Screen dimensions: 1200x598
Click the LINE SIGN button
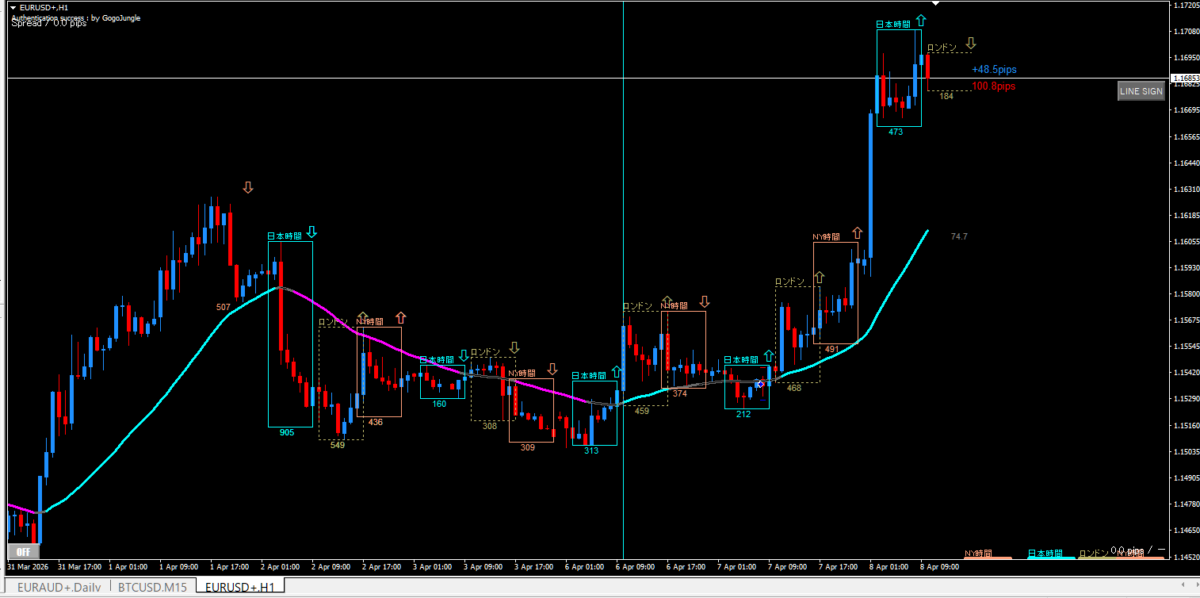[1140, 91]
